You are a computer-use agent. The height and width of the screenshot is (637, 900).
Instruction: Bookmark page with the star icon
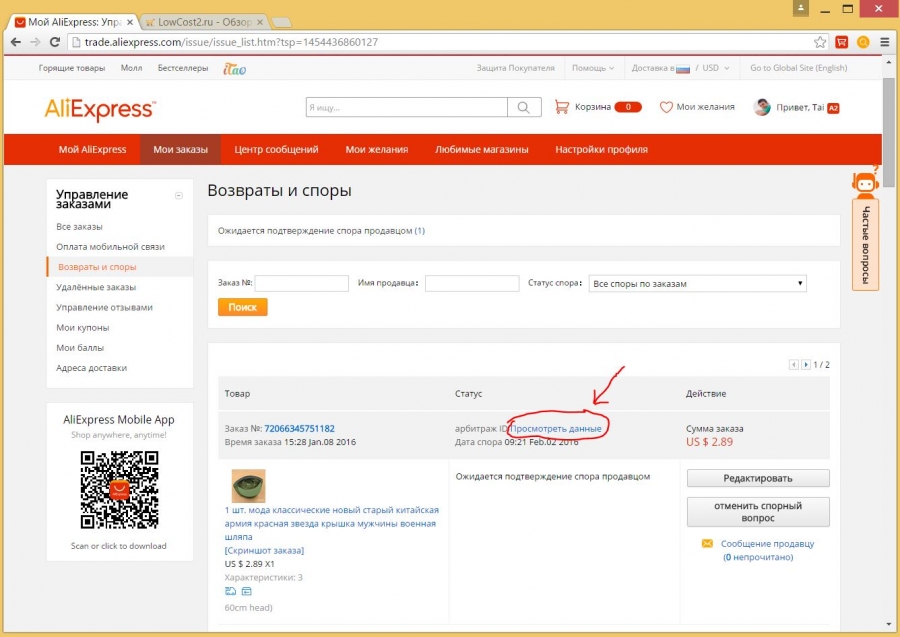point(820,42)
